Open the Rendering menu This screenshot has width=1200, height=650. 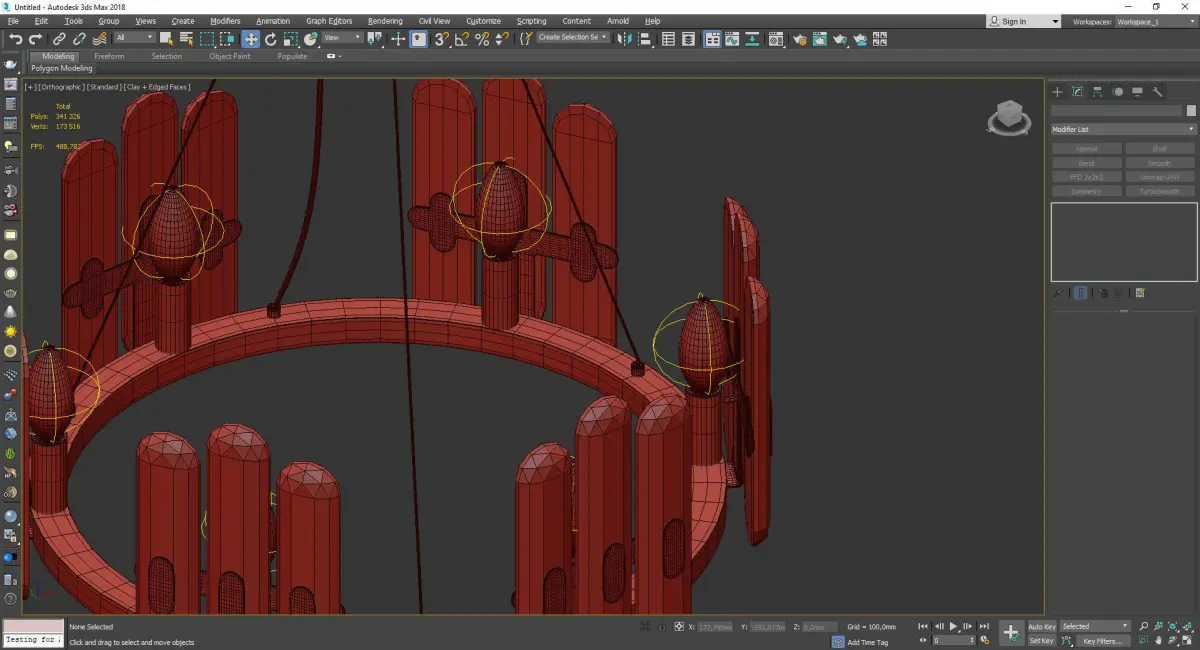[x=385, y=21]
